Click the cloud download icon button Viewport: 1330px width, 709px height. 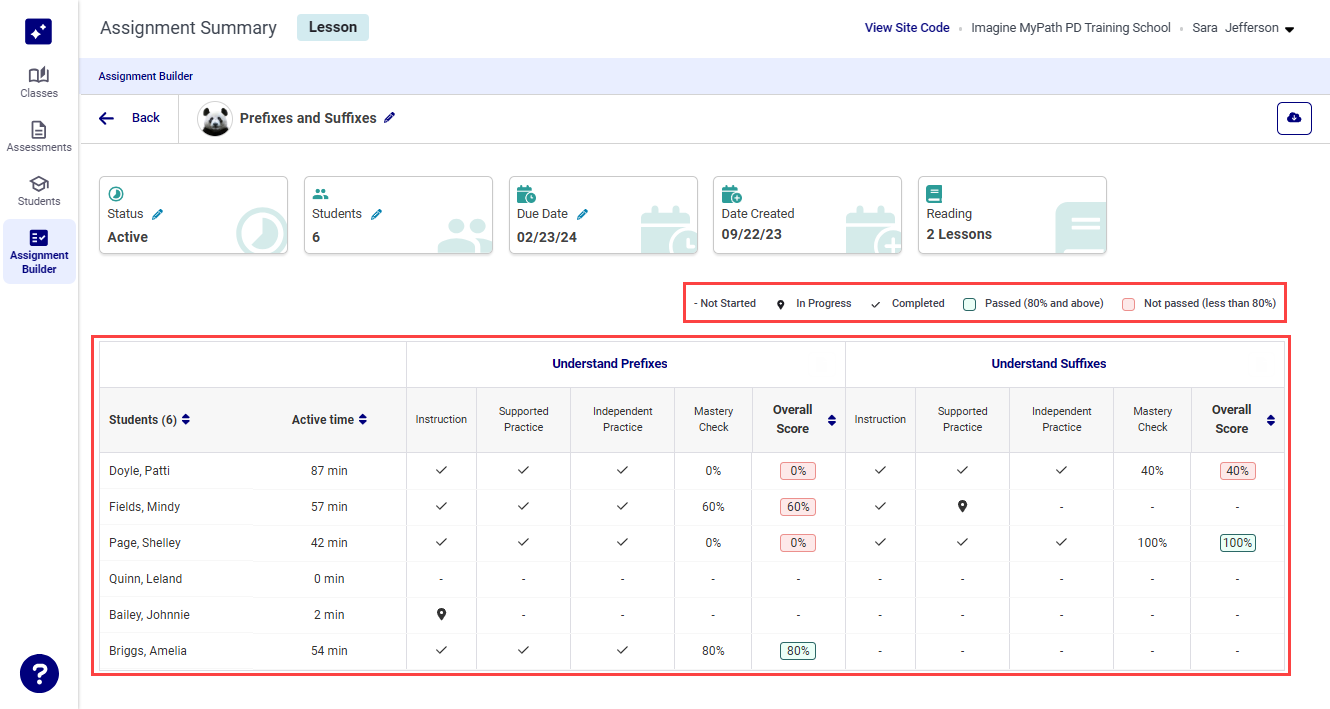click(x=1294, y=118)
